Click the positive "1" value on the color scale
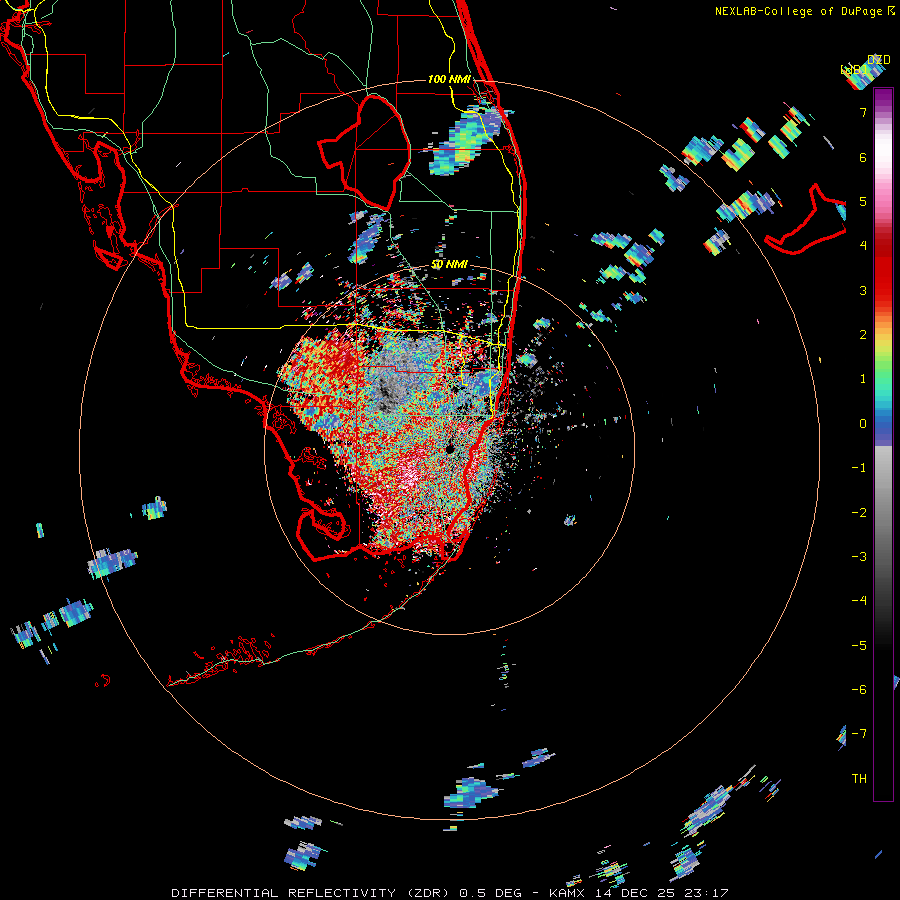Image resolution: width=900 pixels, height=900 pixels. (x=863, y=379)
